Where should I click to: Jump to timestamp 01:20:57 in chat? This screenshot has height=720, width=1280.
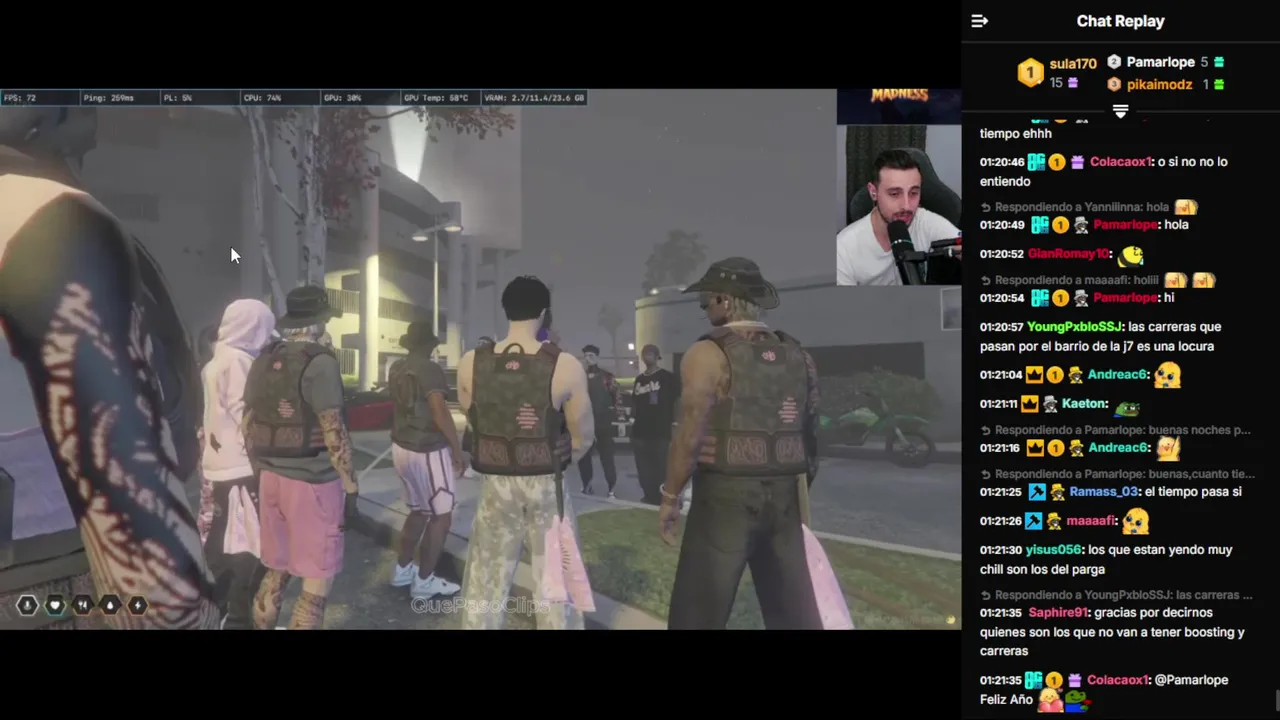(1002, 327)
